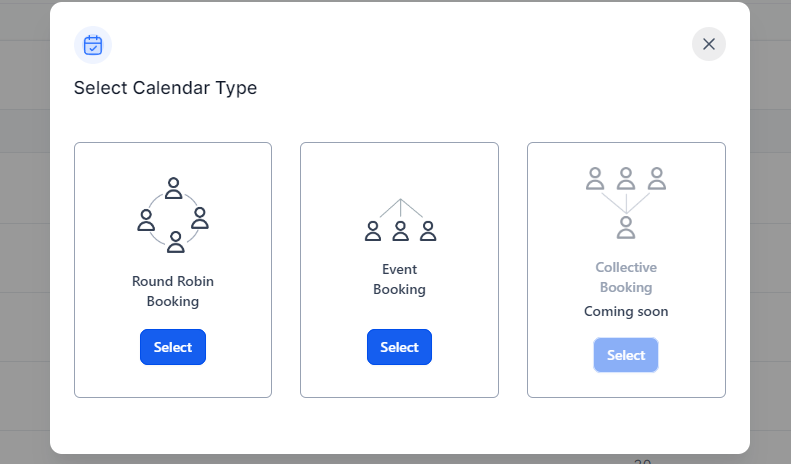Click the Event Booking label text
Screen dimensions: 791x464
[399, 279]
